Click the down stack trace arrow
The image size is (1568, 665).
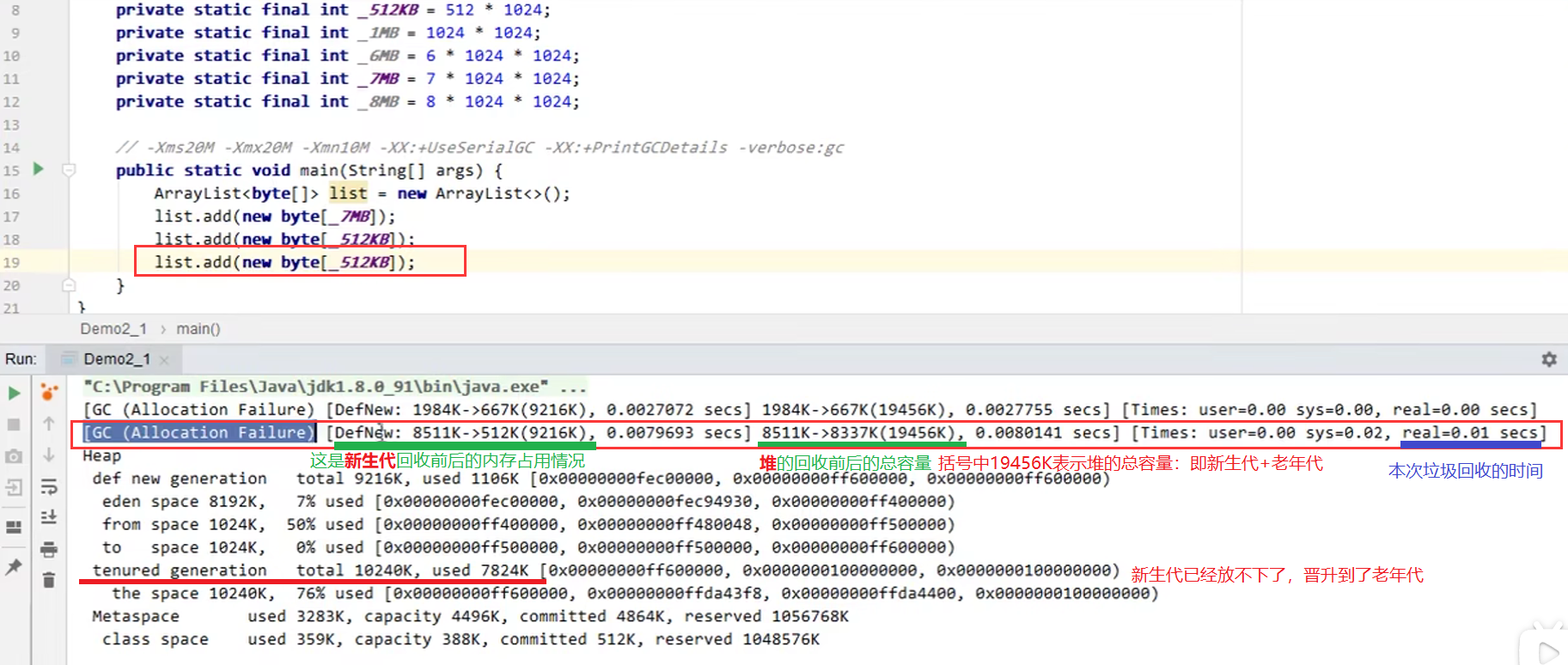[x=49, y=455]
